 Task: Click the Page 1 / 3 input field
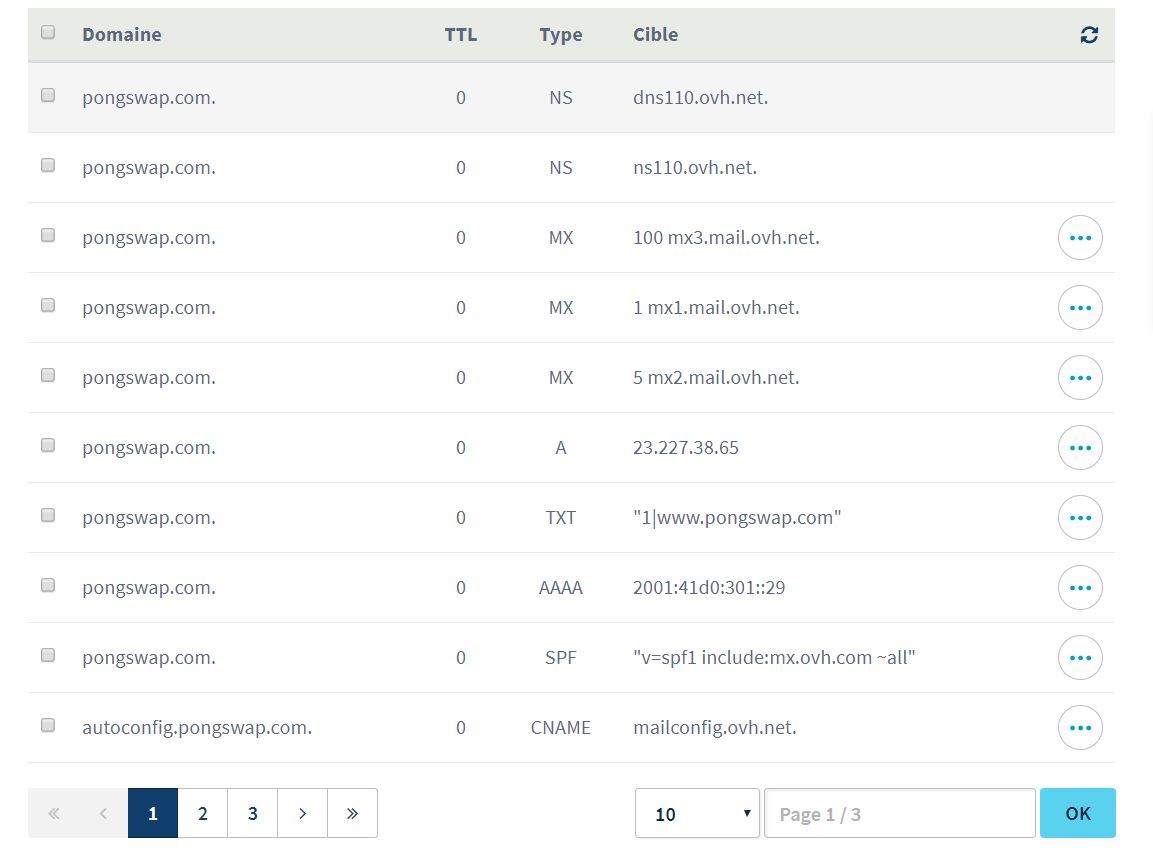coord(899,813)
